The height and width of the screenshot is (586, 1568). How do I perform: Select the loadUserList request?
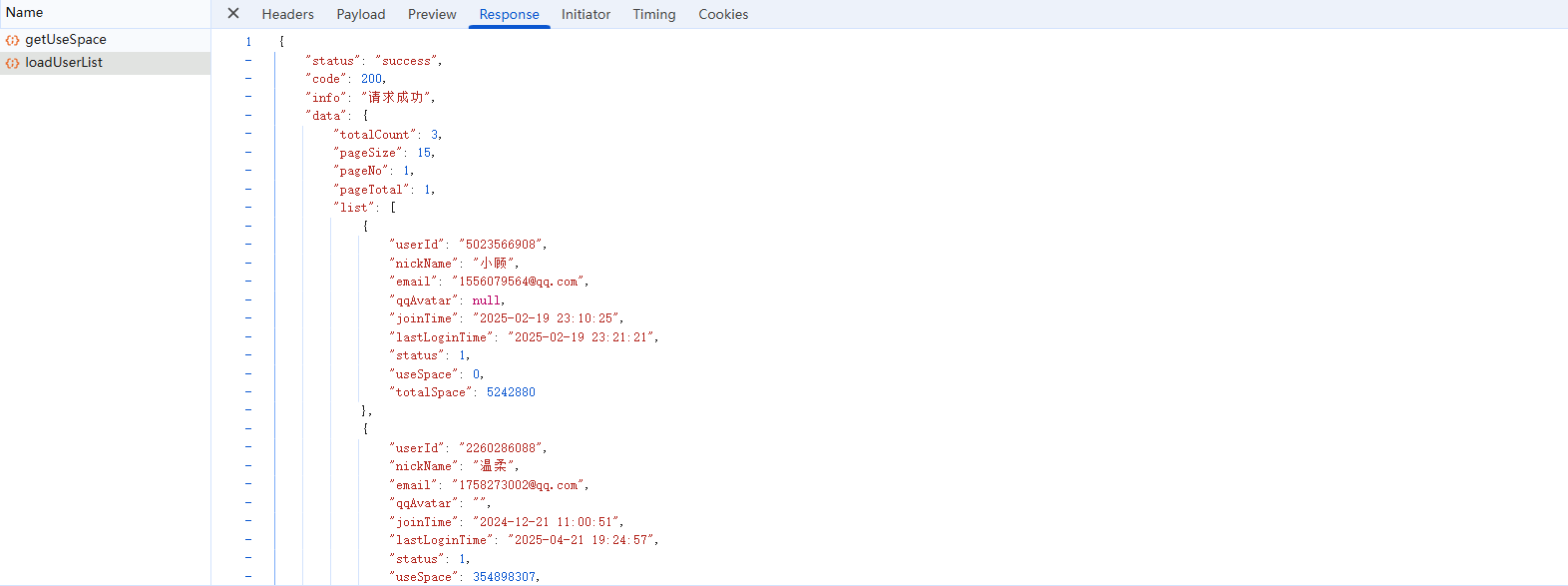coord(105,63)
